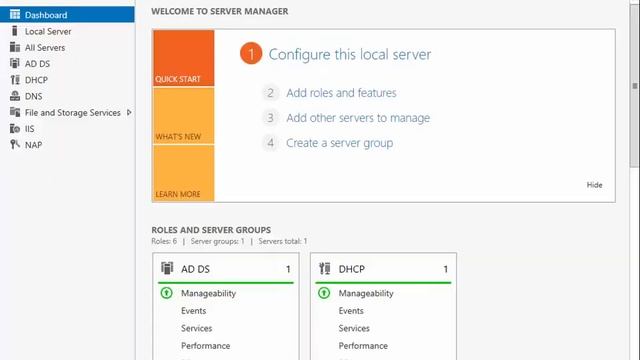Image resolution: width=640 pixels, height=360 pixels.
Task: Click the step 2 number circle
Action: click(x=270, y=93)
